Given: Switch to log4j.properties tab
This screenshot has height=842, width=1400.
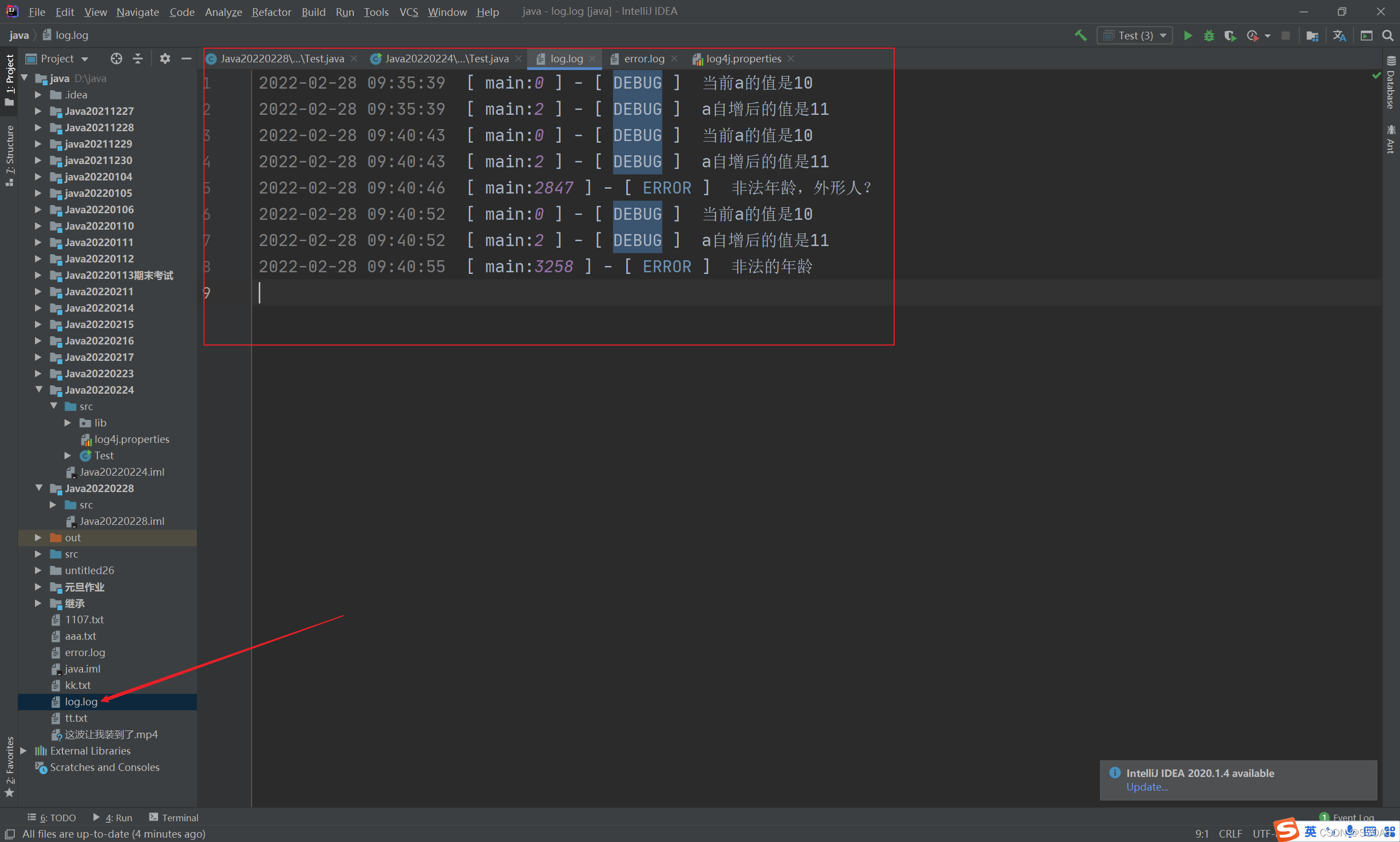Looking at the screenshot, I should 743,59.
